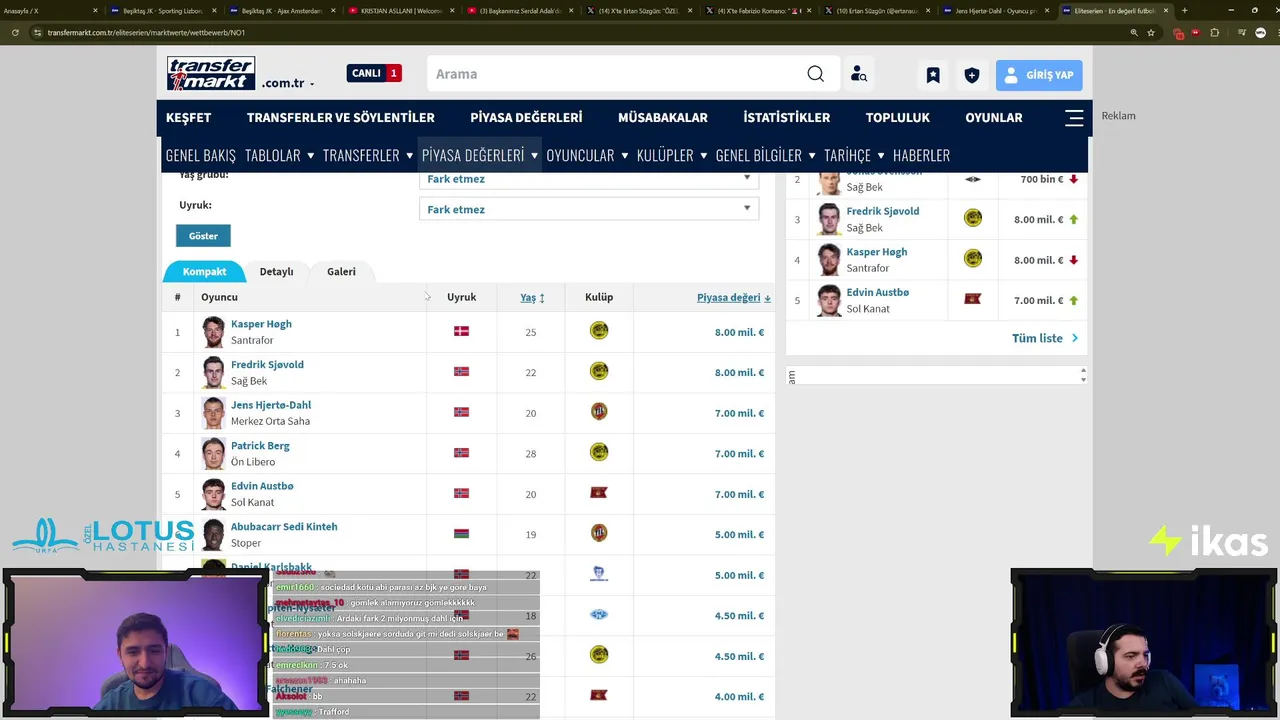This screenshot has height=720, width=1280.
Task: Click Fredrik Sjøvold's club crest in sidebar list
Action: tap(973, 218)
